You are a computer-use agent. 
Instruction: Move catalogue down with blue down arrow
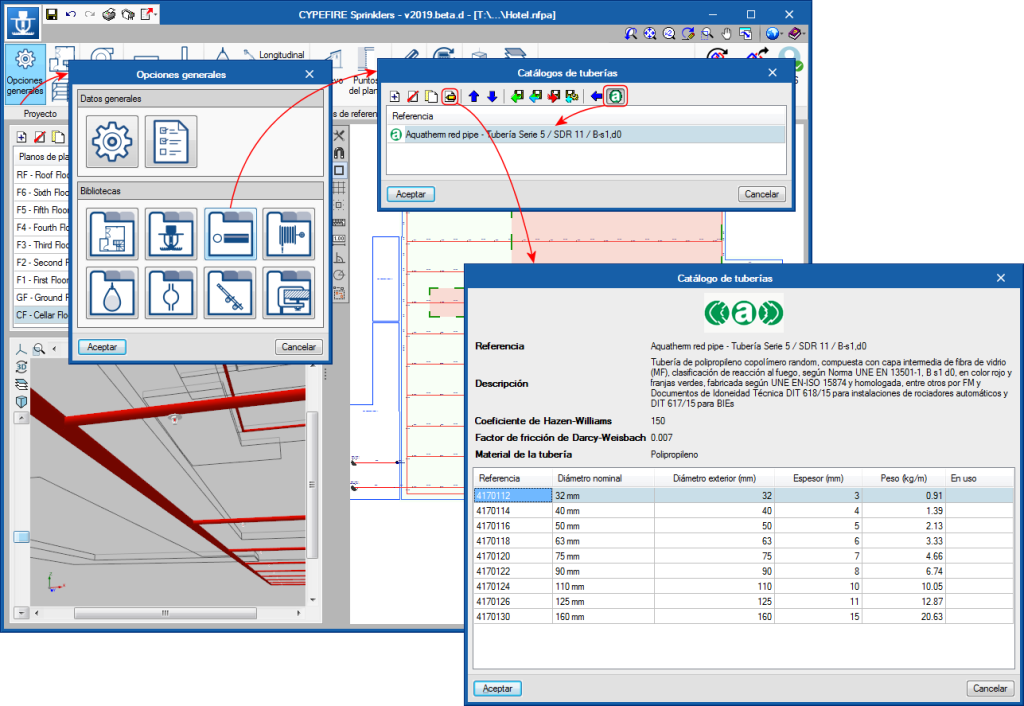tap(492, 97)
